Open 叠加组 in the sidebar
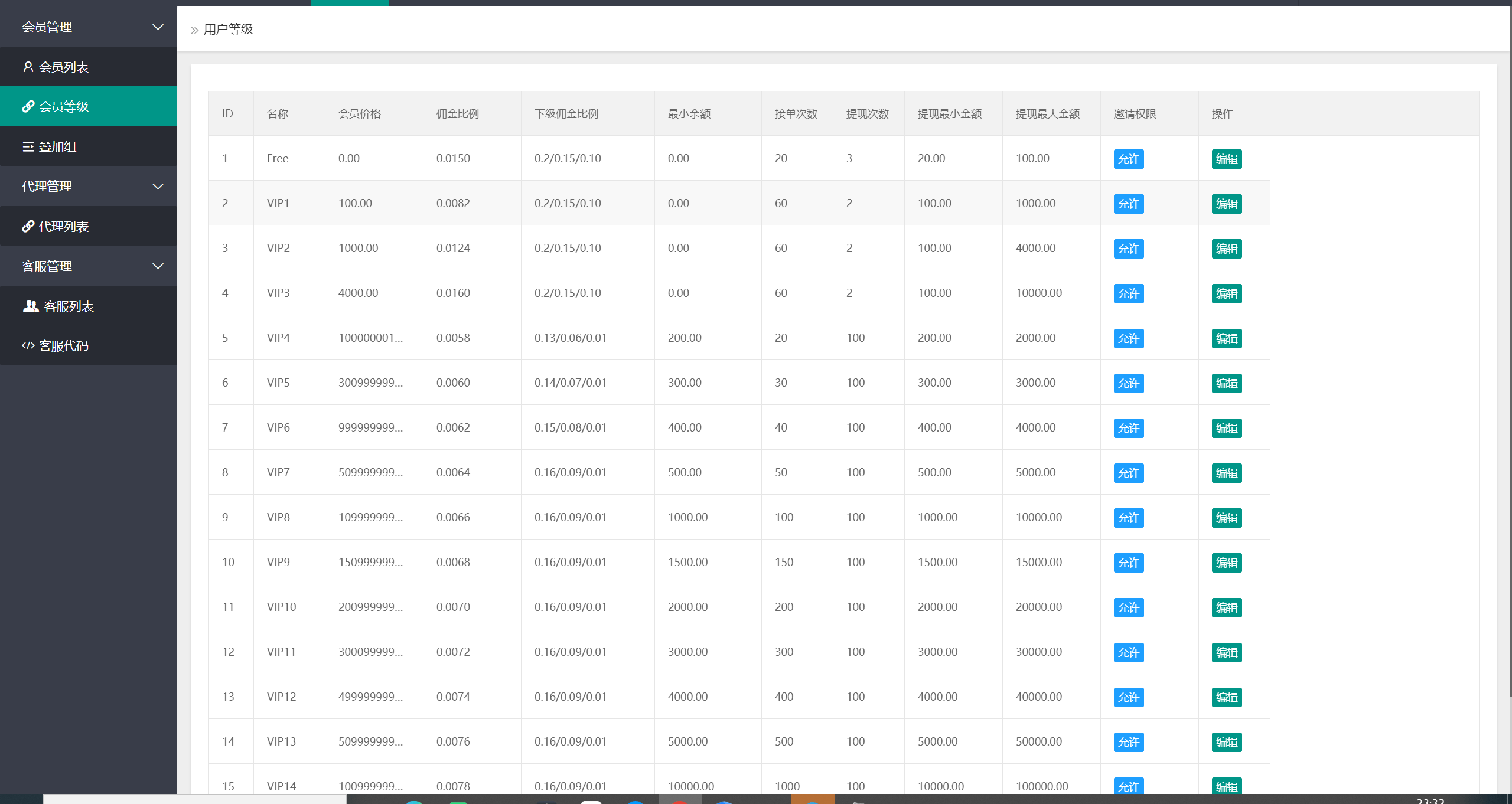The width and height of the screenshot is (1512, 804). [x=57, y=146]
